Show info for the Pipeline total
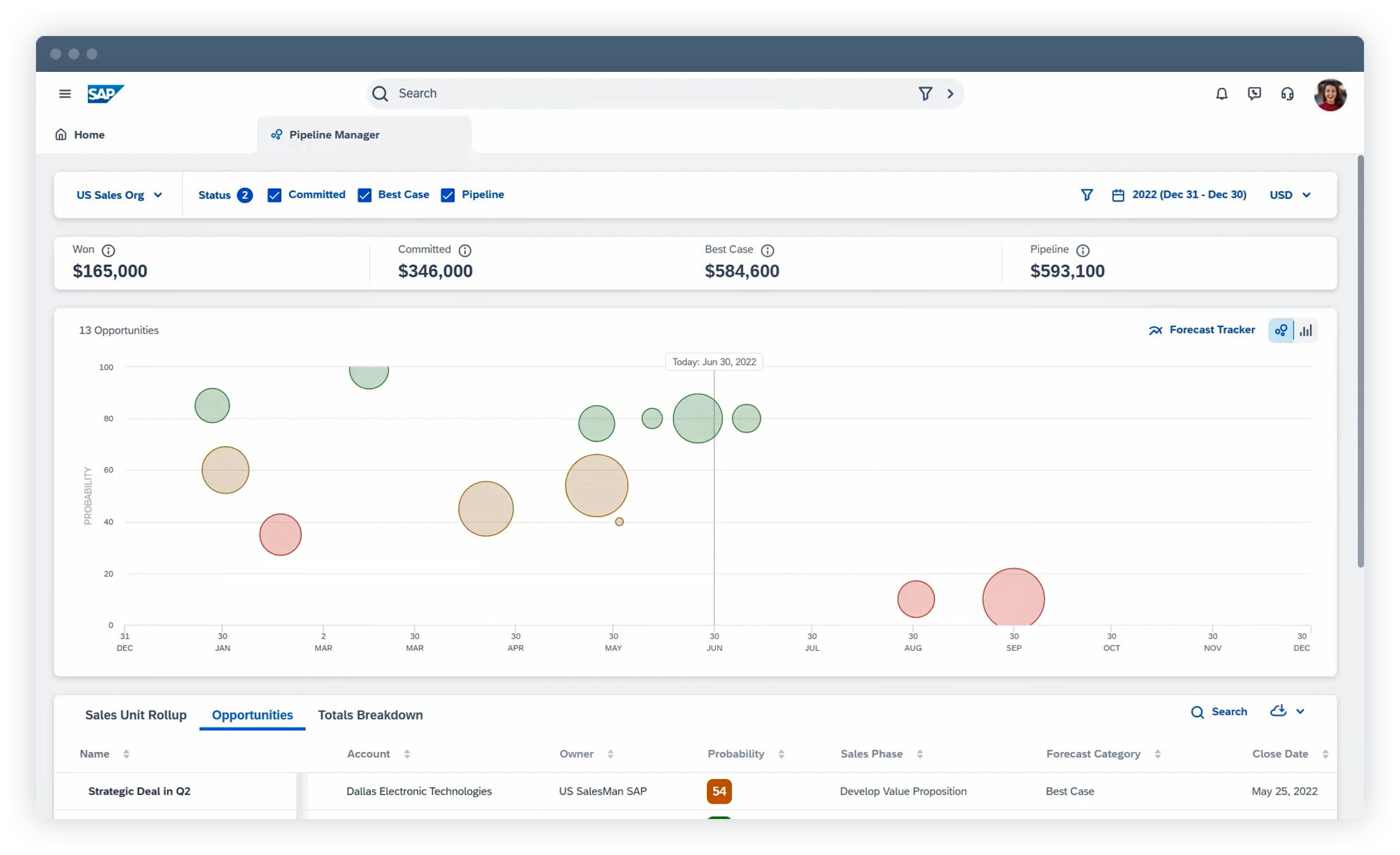The height and width of the screenshot is (855, 1400). point(1083,250)
